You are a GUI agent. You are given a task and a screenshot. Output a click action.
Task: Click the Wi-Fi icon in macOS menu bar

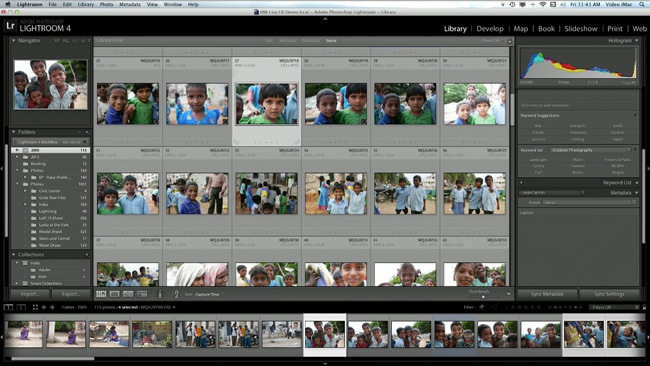point(543,4)
